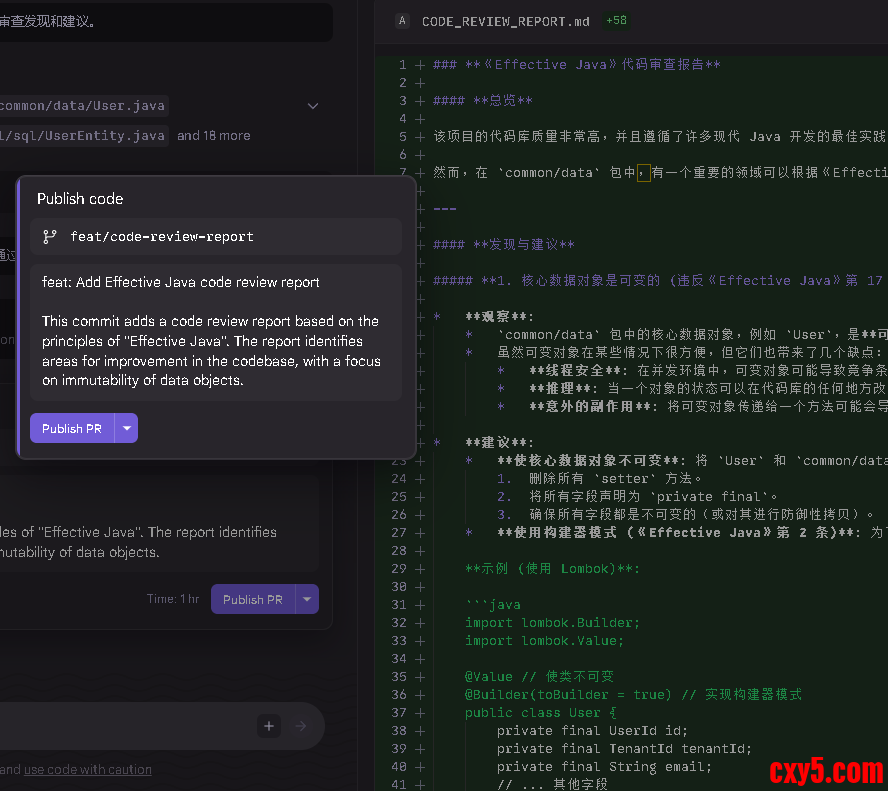Click the 'public class User {' line
This screenshot has width=888, height=791.
click(541, 713)
